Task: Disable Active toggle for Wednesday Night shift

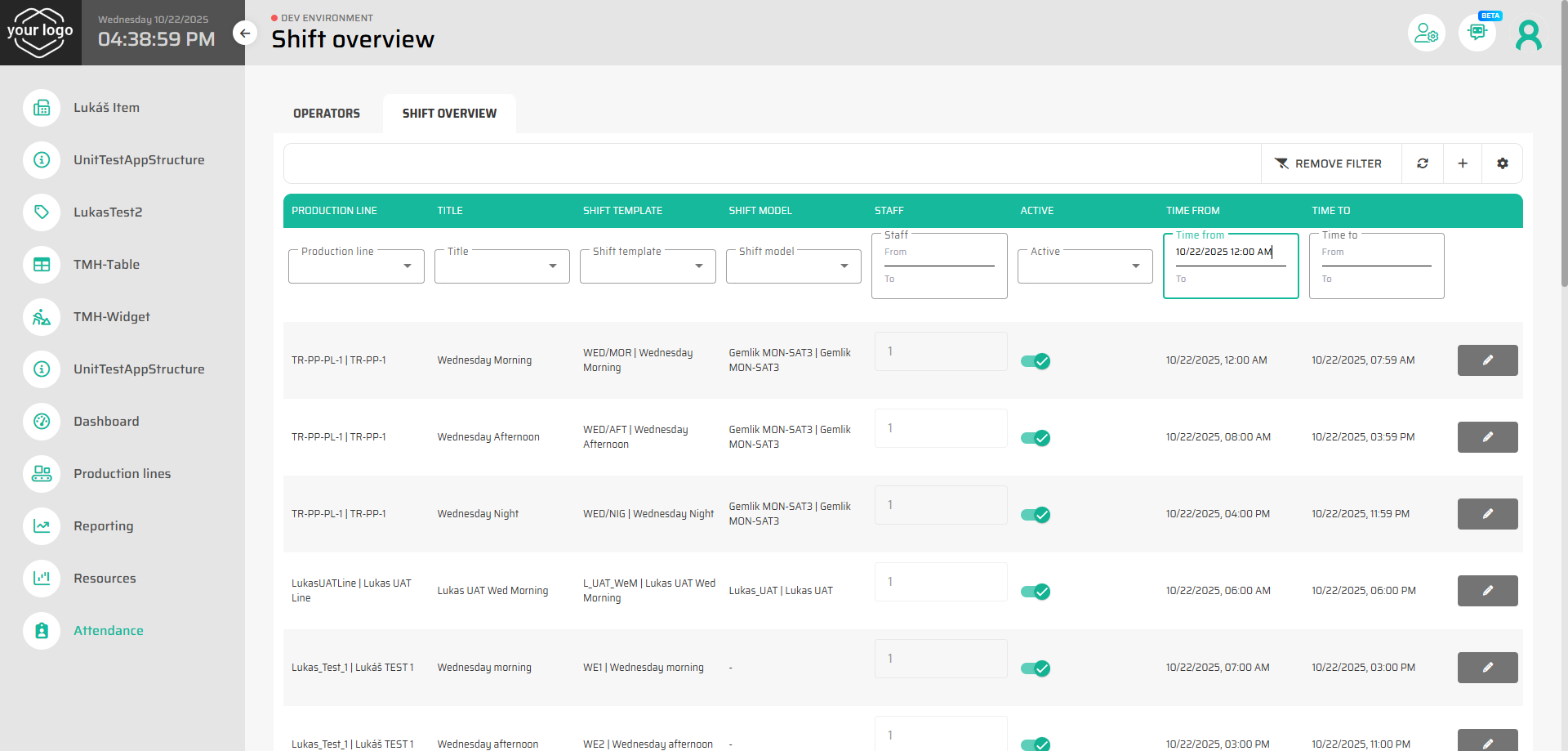Action: coord(1036,515)
